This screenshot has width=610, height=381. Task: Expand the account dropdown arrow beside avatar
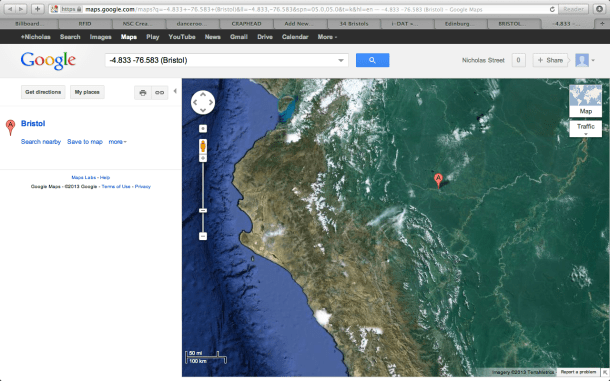coord(593,60)
